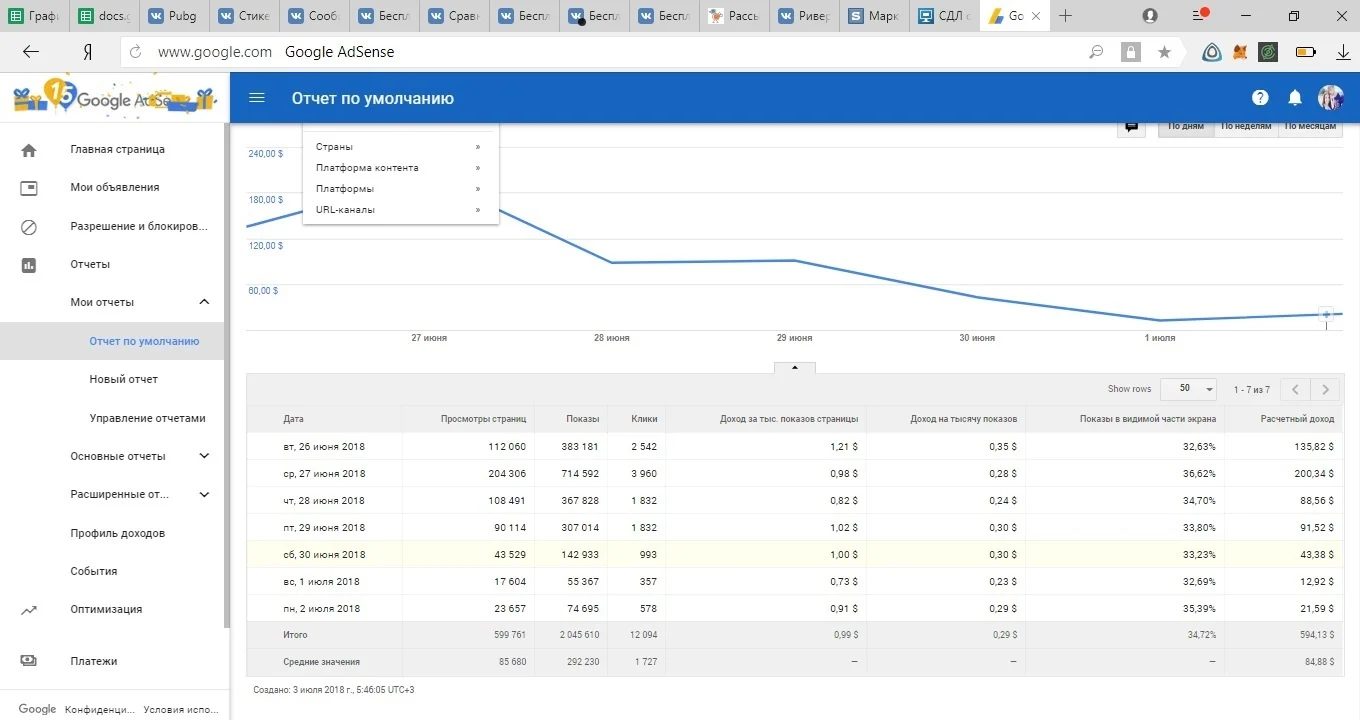The height and width of the screenshot is (720, 1360).
Task: Switch to the Граф browser tab
Action: [34, 16]
